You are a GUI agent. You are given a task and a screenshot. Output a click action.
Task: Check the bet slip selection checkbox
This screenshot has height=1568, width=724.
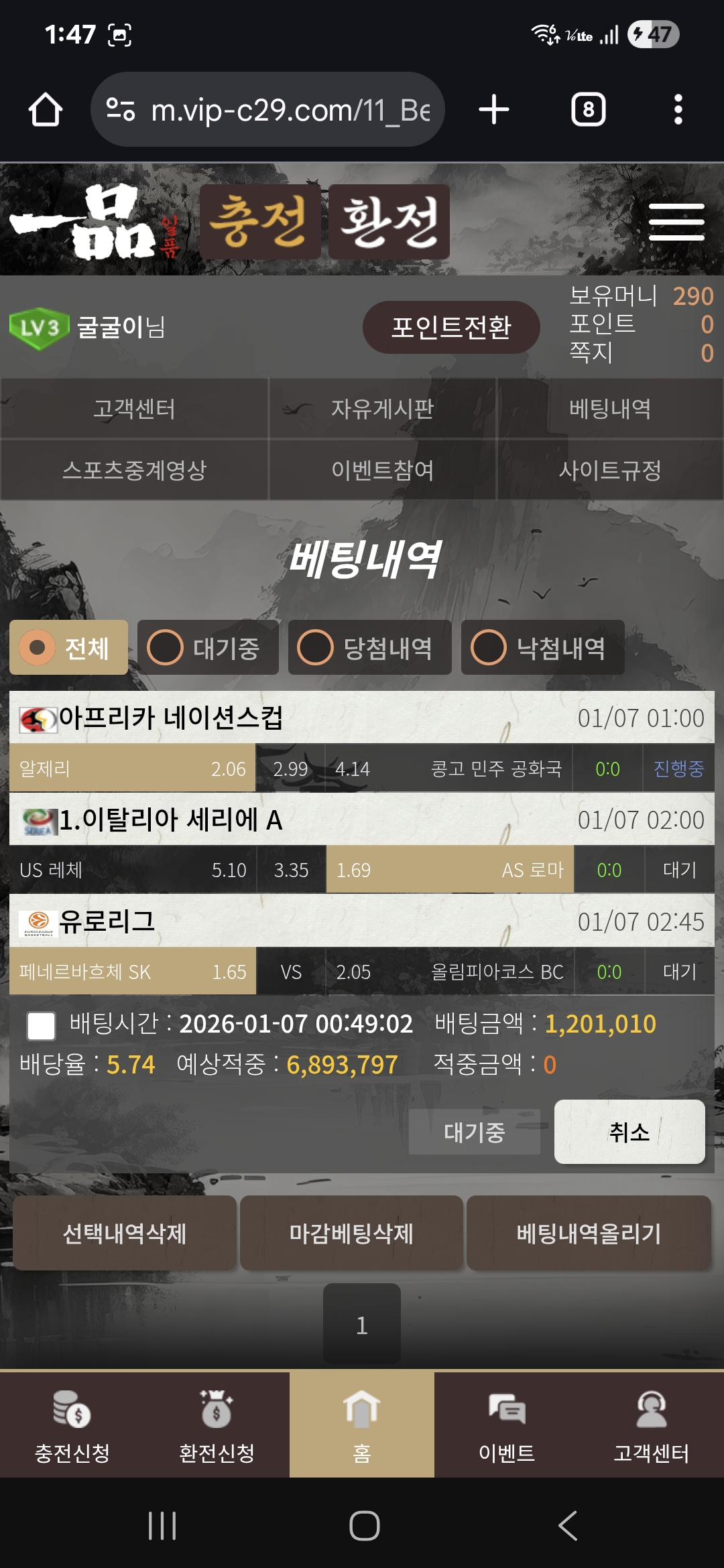coord(41,1026)
